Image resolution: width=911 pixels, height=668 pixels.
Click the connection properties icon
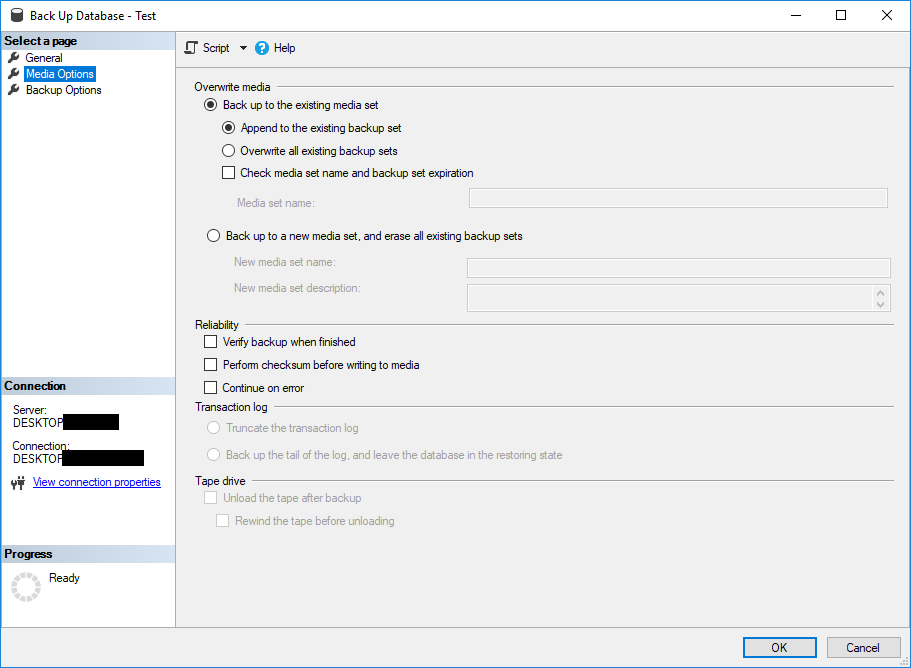(17, 483)
